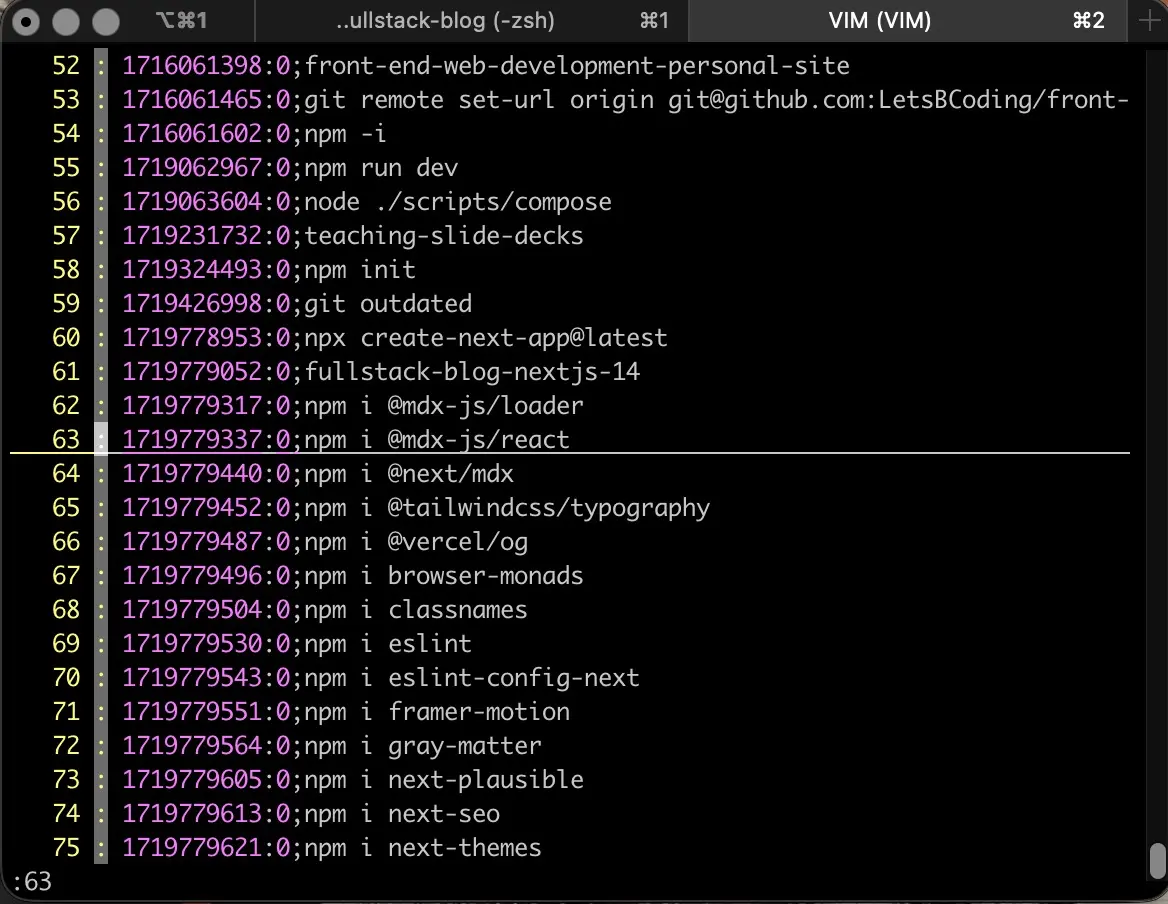
Task: Open a new terminal tab with plus button
Action: point(1149,21)
